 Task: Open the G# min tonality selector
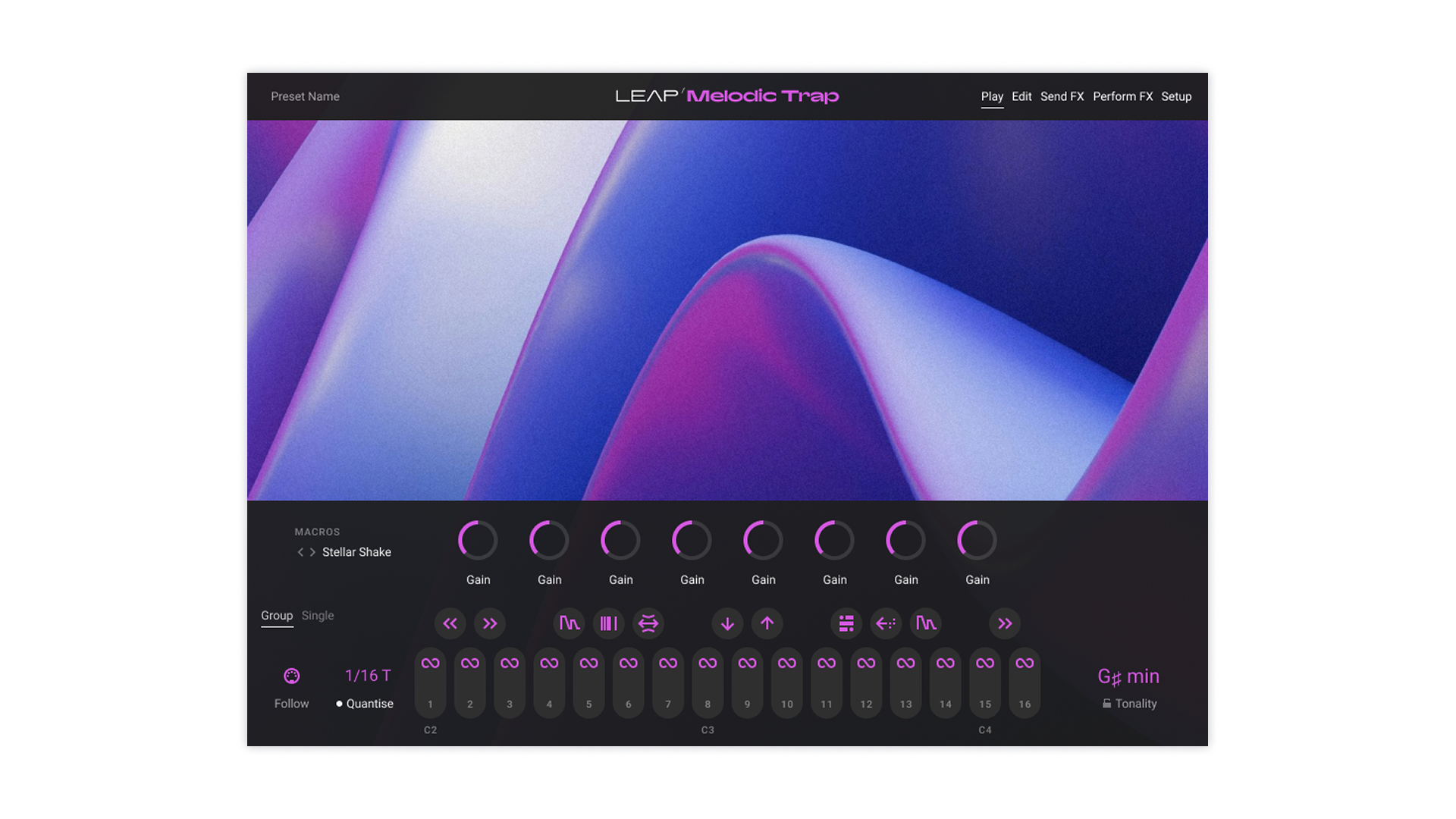[x=1128, y=676]
